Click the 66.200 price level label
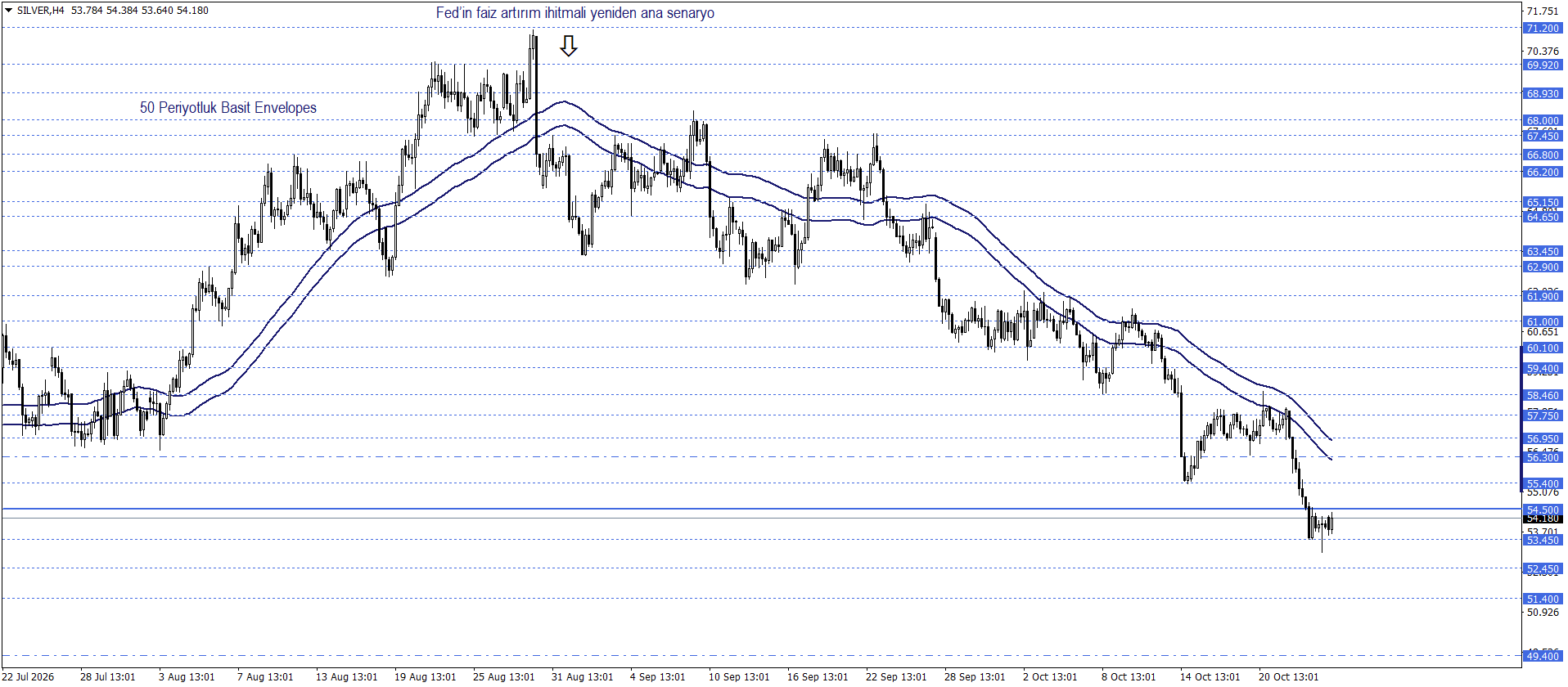1568x687 pixels. point(1543,173)
